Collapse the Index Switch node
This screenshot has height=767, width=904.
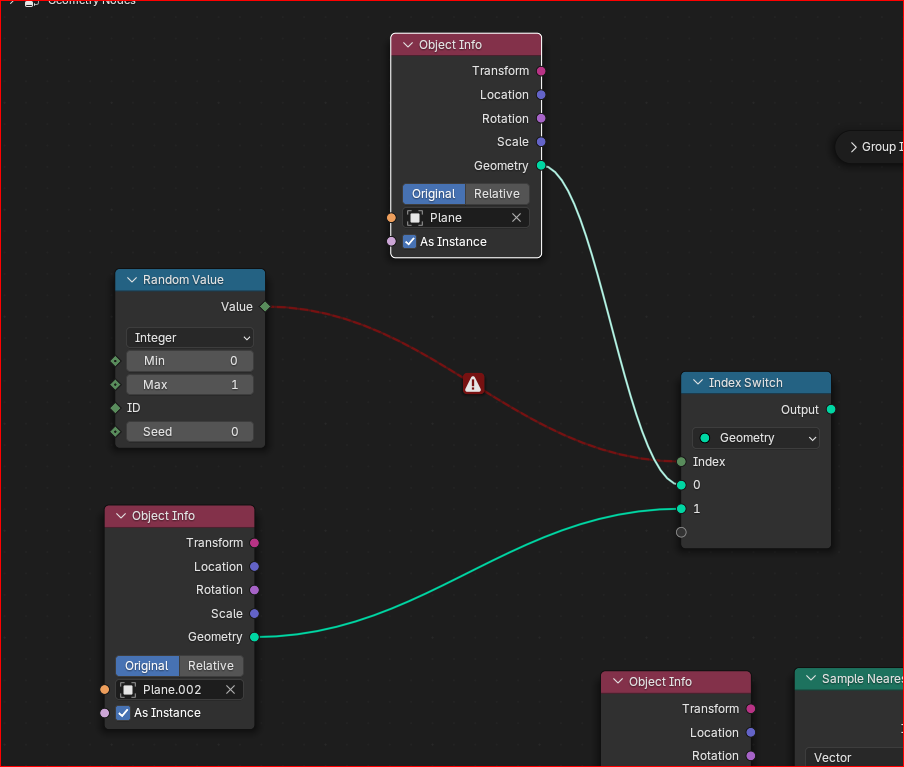[698, 382]
